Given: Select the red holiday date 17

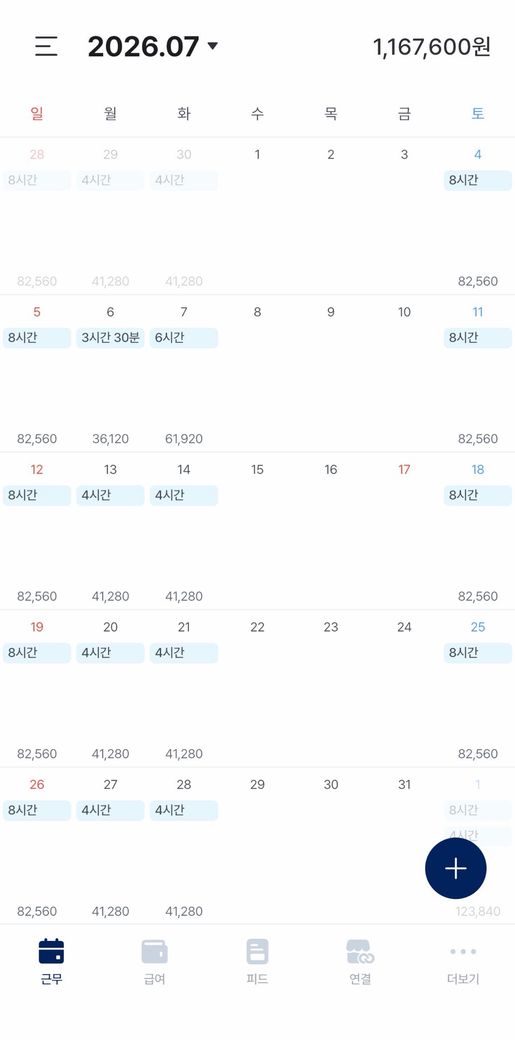Looking at the screenshot, I should pyautogui.click(x=404, y=470).
